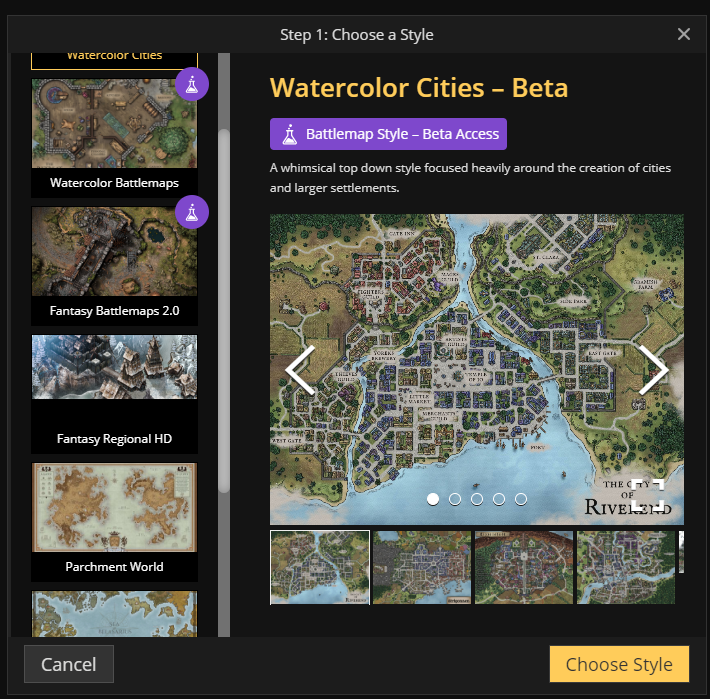Jump to the fifth carousel dot

(521, 498)
